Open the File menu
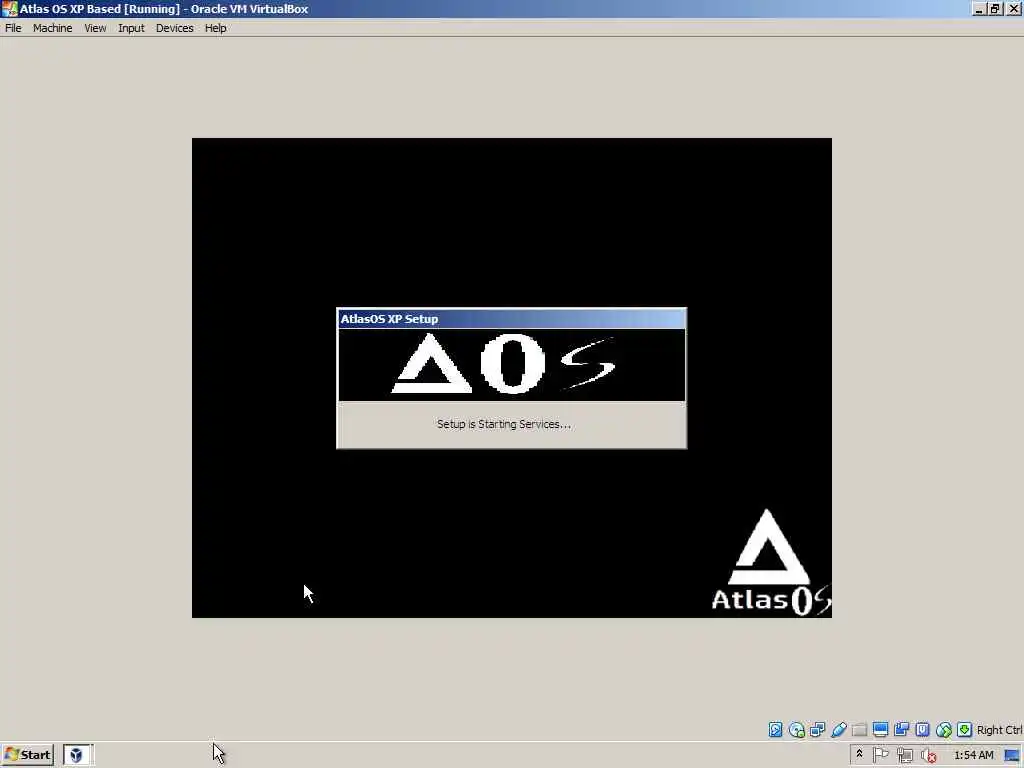The image size is (1024, 768). (x=13, y=28)
